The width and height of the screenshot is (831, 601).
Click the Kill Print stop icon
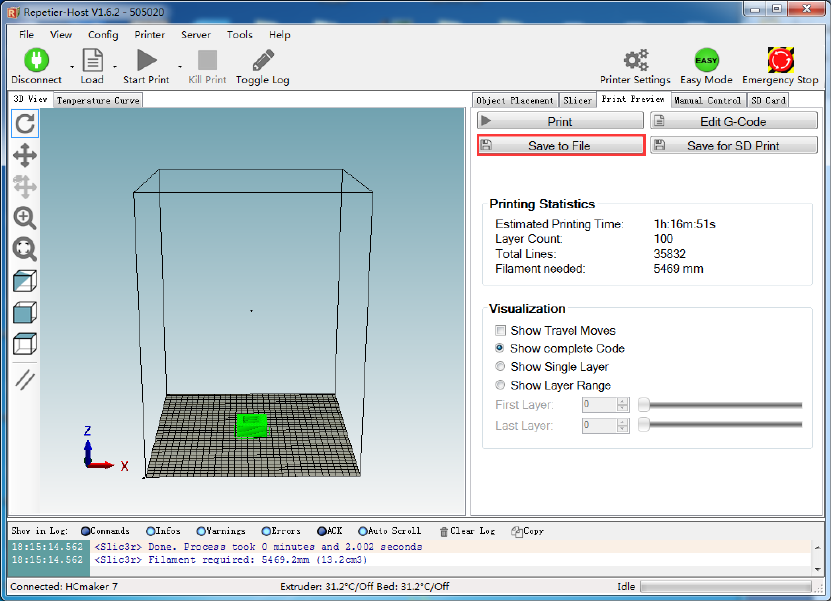coord(207,60)
